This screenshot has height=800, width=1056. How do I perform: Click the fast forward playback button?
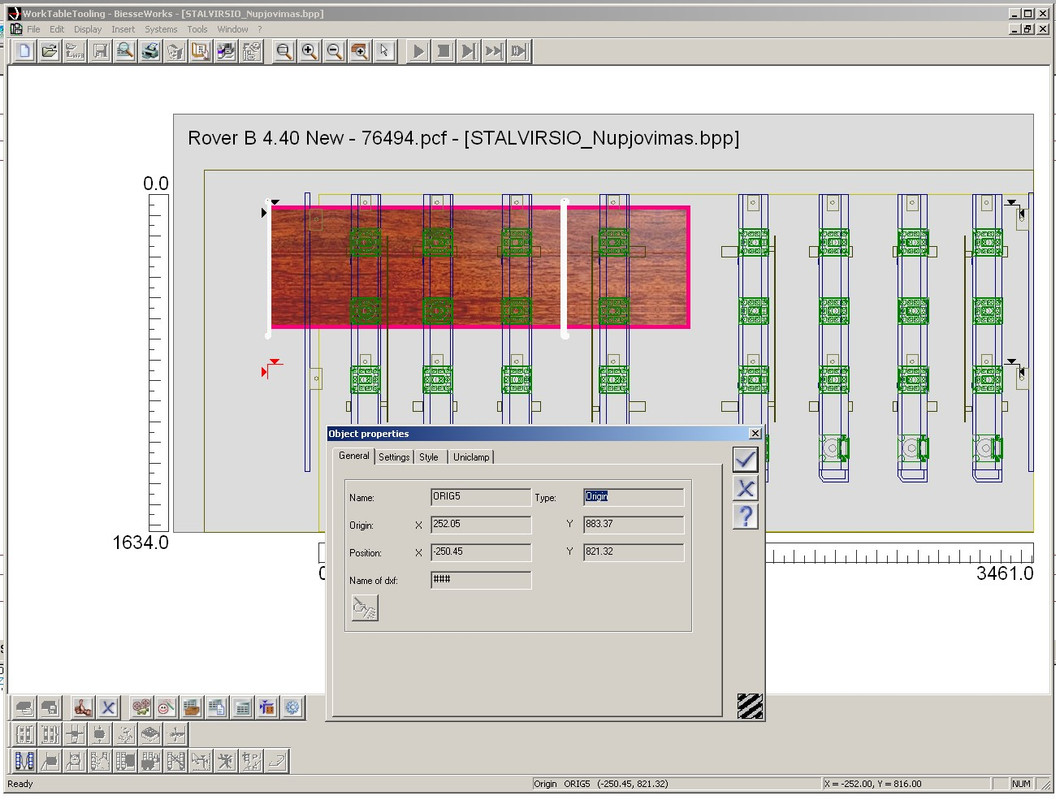click(494, 51)
